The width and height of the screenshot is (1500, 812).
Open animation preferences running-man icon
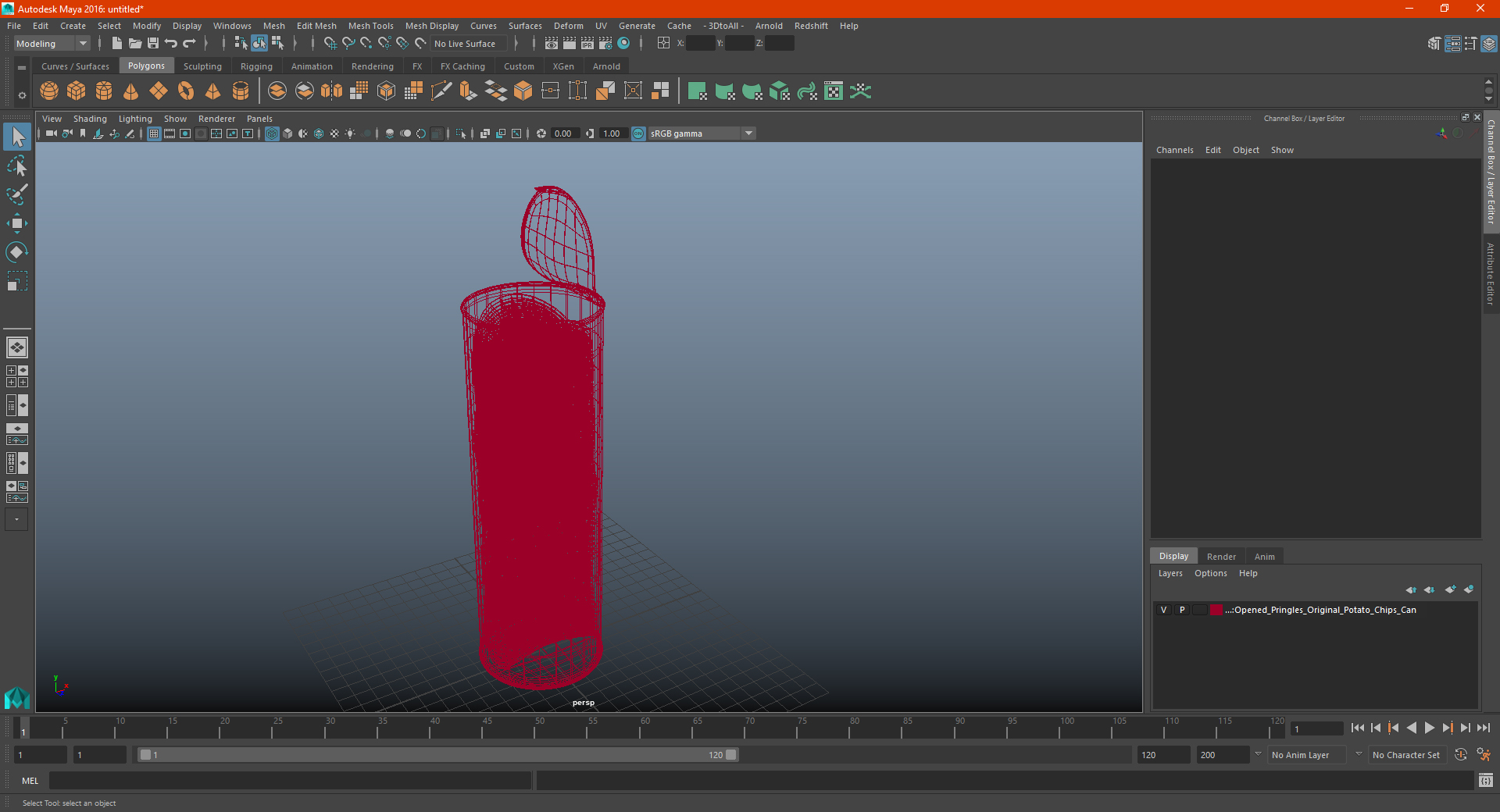[1484, 755]
